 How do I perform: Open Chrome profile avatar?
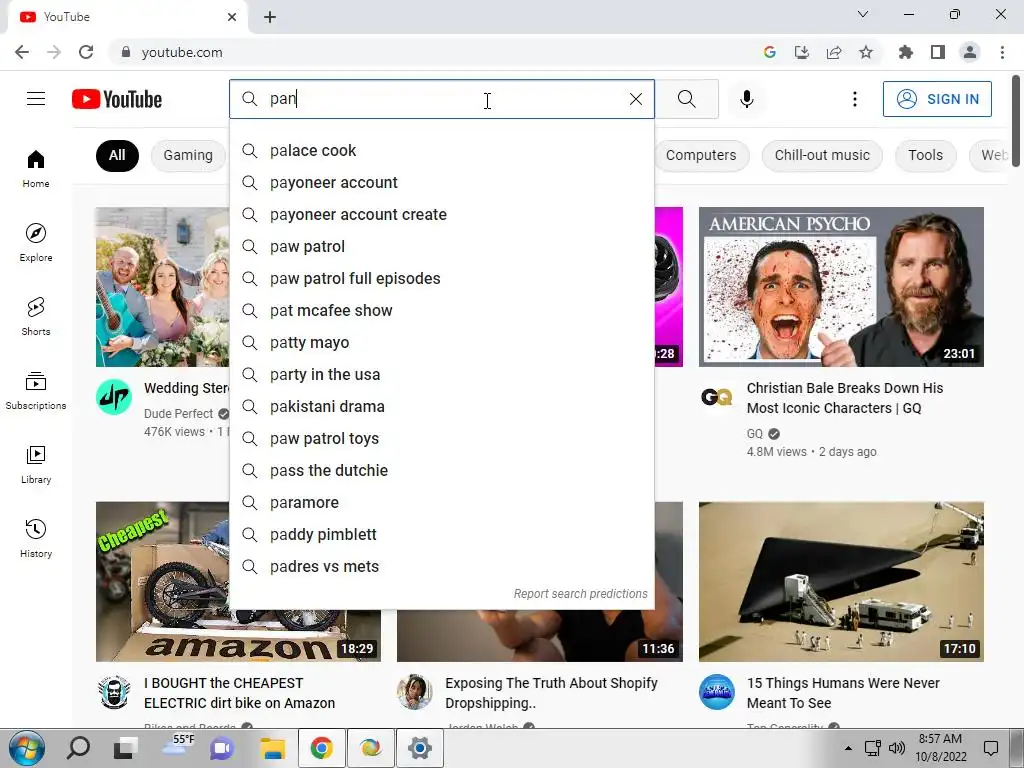(x=970, y=52)
